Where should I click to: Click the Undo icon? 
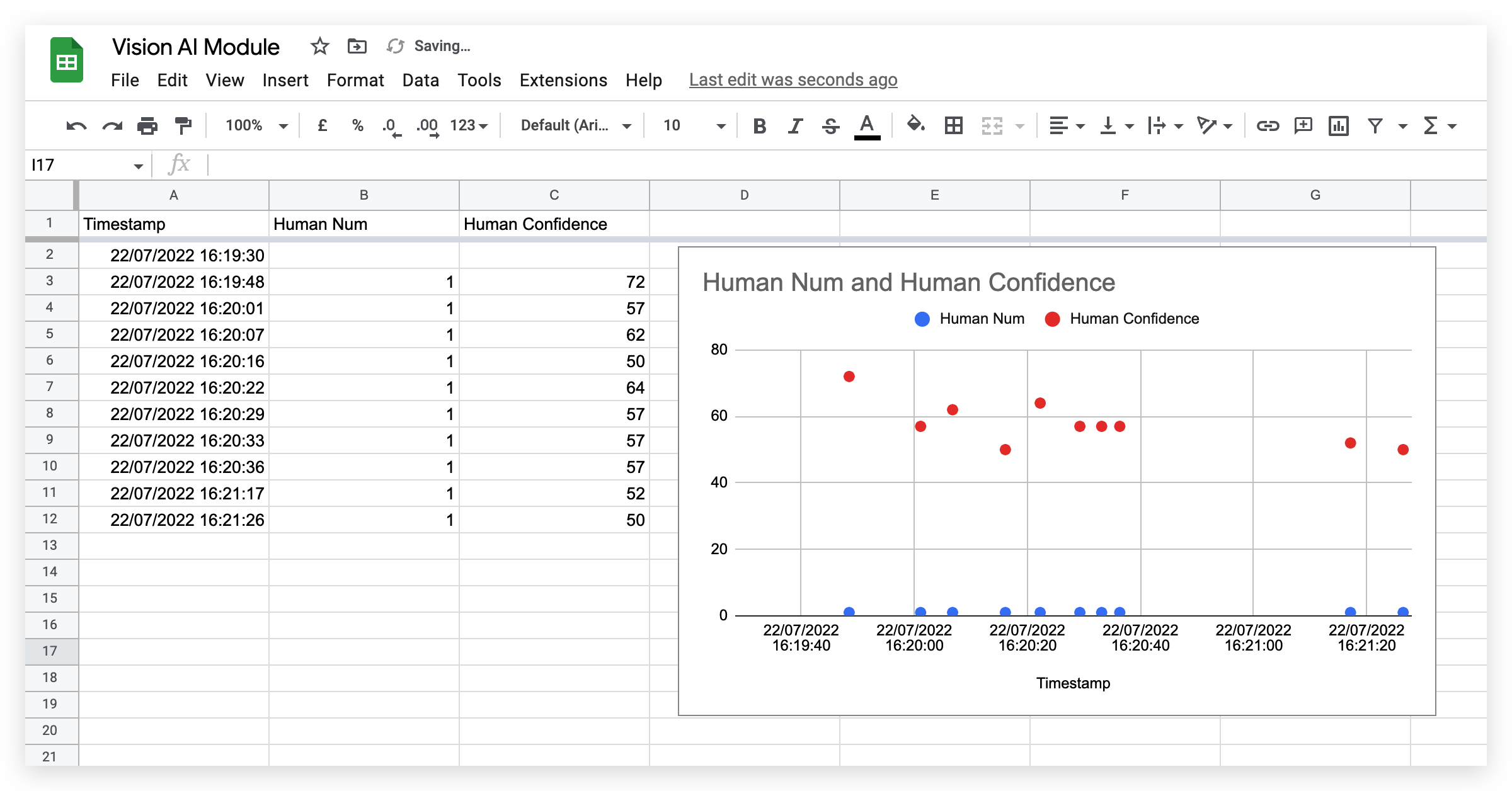(x=76, y=126)
